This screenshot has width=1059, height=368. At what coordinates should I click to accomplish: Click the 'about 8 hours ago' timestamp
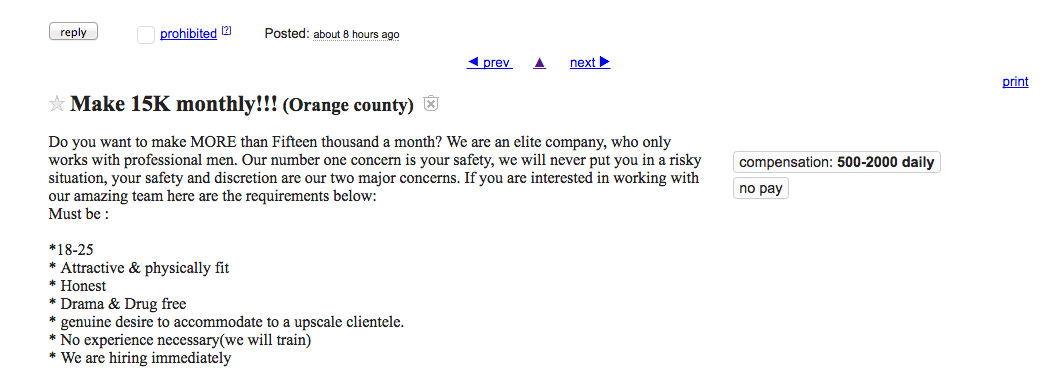point(356,34)
